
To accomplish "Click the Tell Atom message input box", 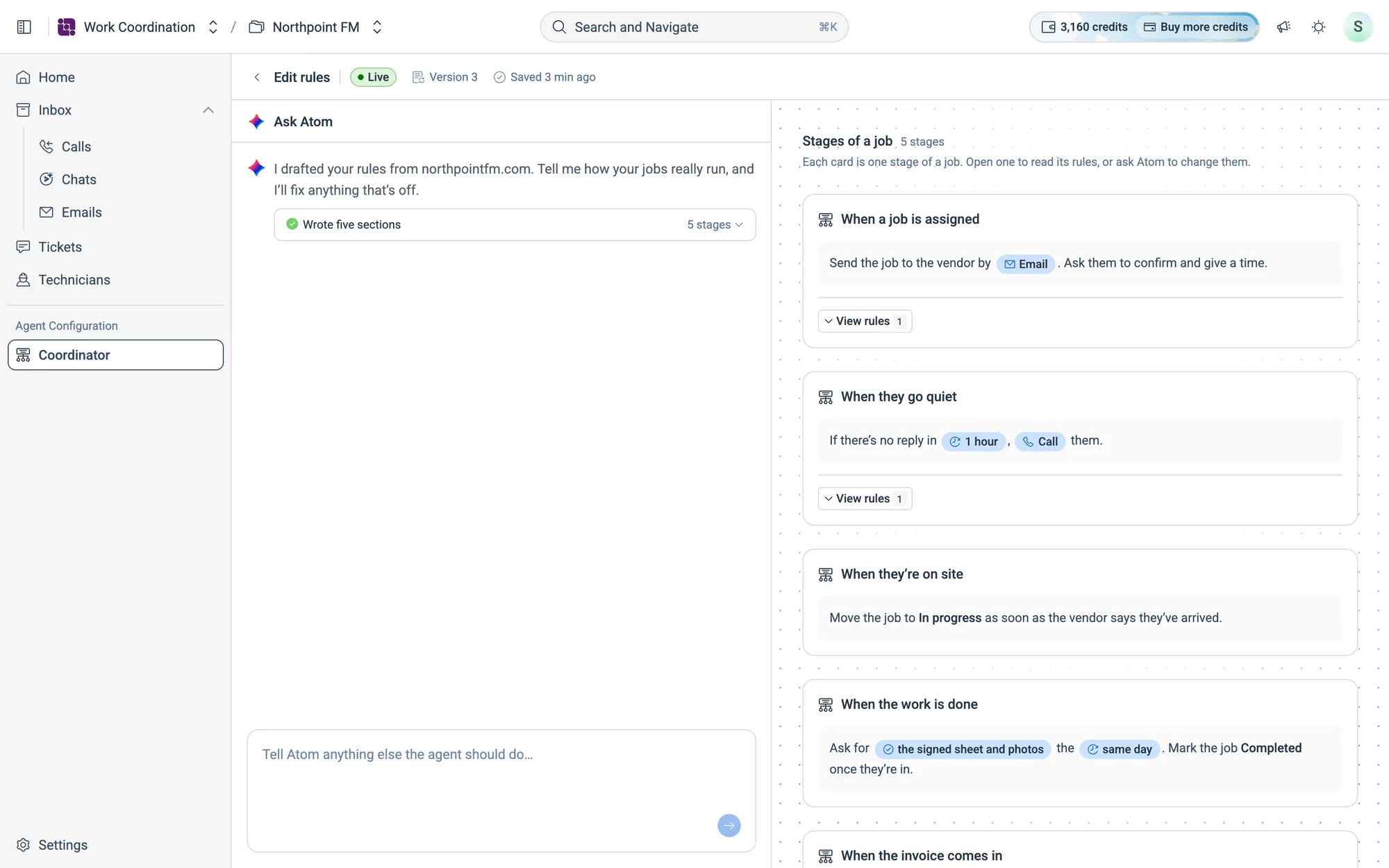I will pyautogui.click(x=501, y=790).
